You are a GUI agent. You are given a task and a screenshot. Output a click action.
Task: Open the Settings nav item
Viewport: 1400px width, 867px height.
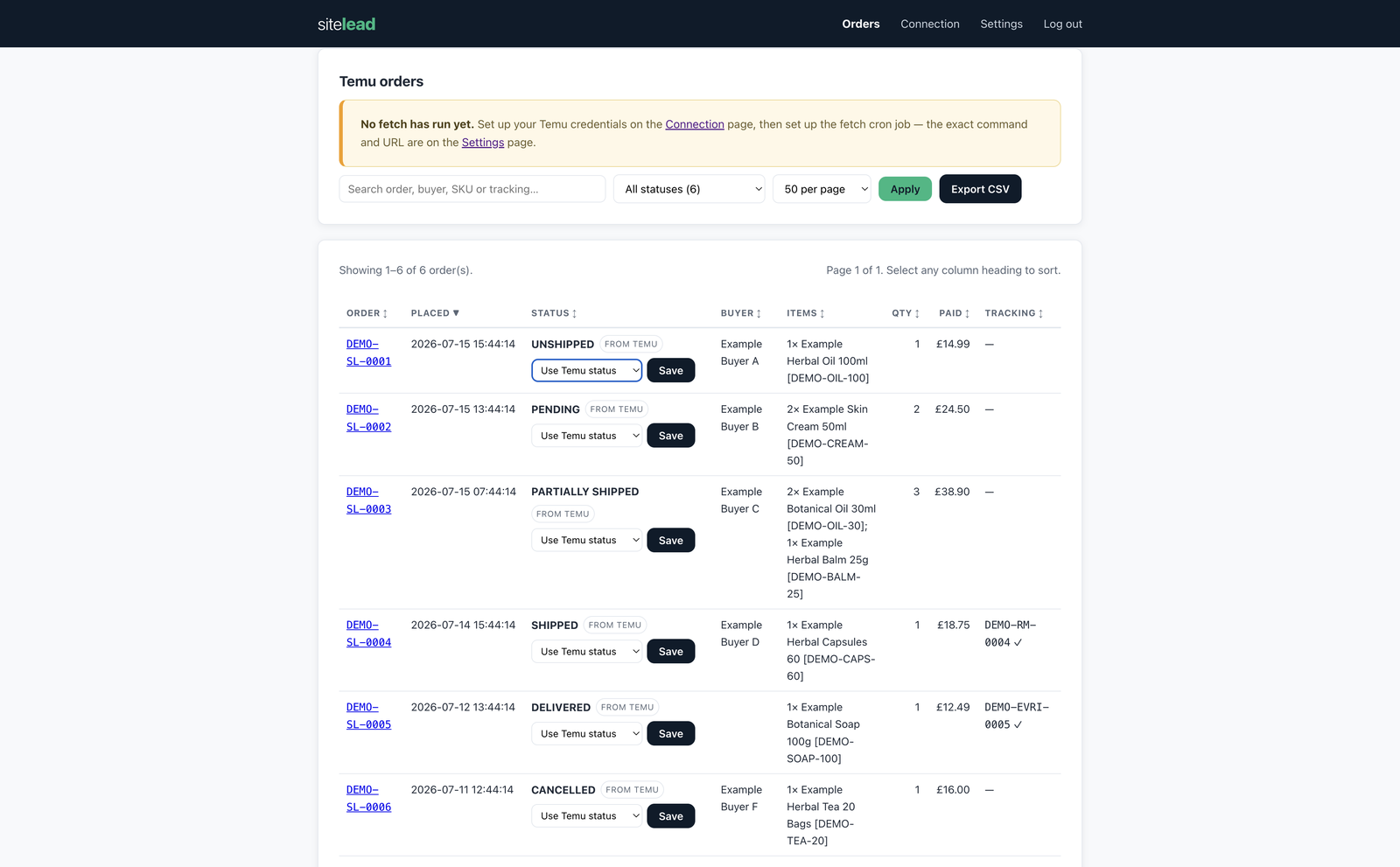click(x=1001, y=24)
